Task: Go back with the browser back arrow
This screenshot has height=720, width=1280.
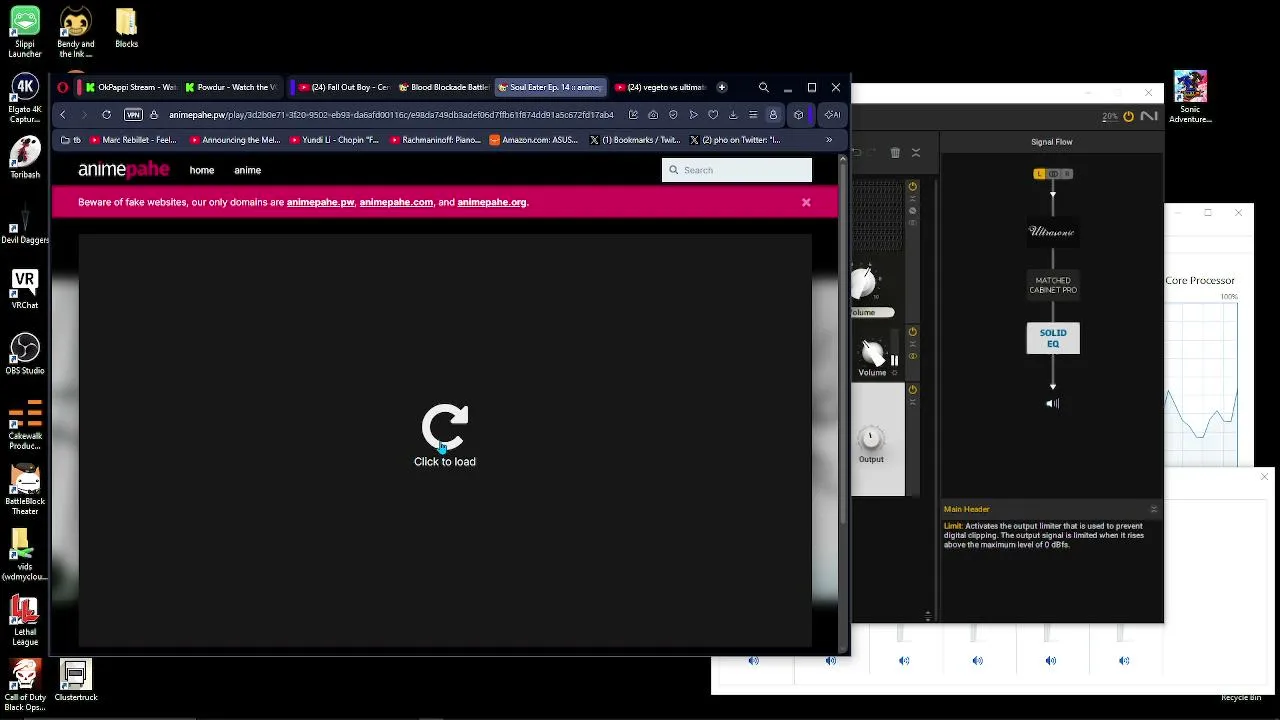Action: tap(63, 115)
